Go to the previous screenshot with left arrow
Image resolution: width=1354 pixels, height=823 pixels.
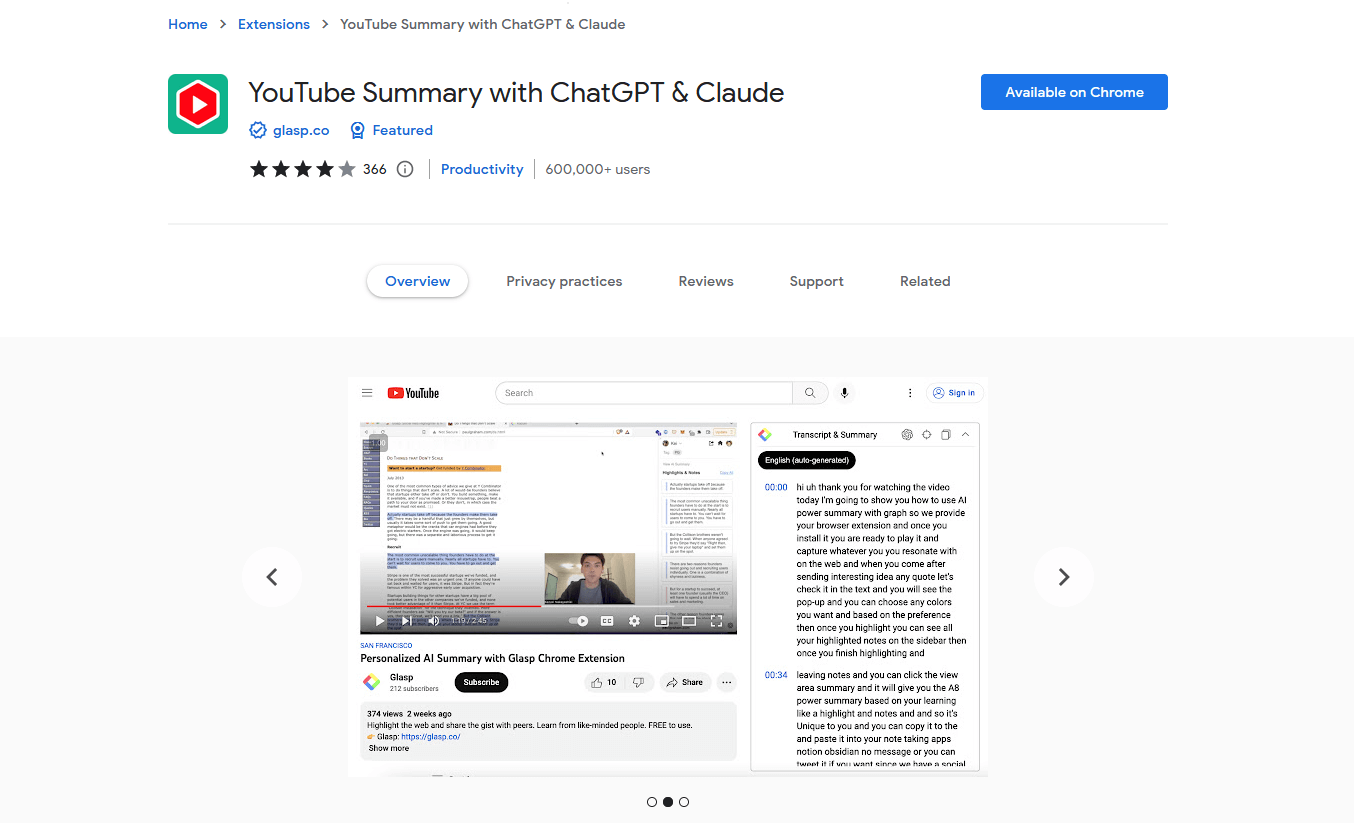pos(271,577)
